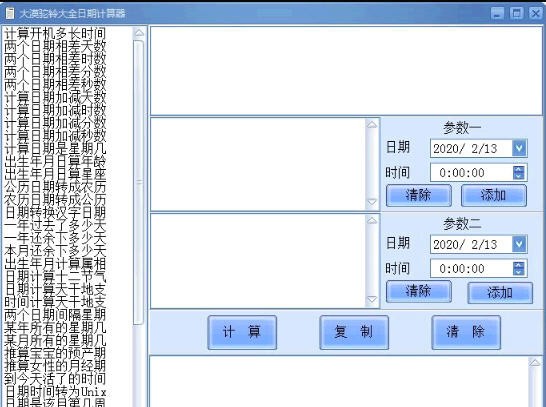Click inside the bottom result text area
Image resolution: width=546 pixels, height=407 pixels.
click(x=340, y=381)
